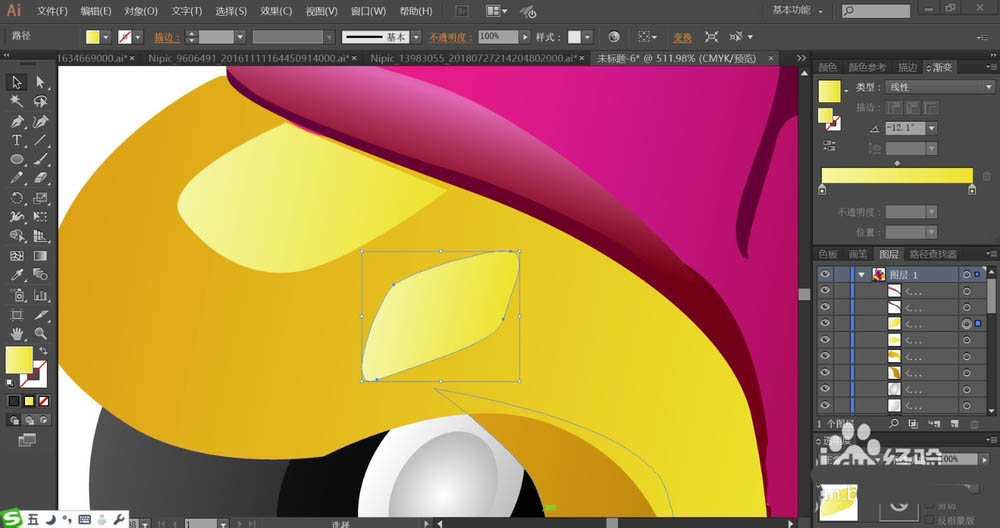This screenshot has height=528, width=1000.
Task: Select the Eraser tool
Action: pyautogui.click(x=40, y=179)
